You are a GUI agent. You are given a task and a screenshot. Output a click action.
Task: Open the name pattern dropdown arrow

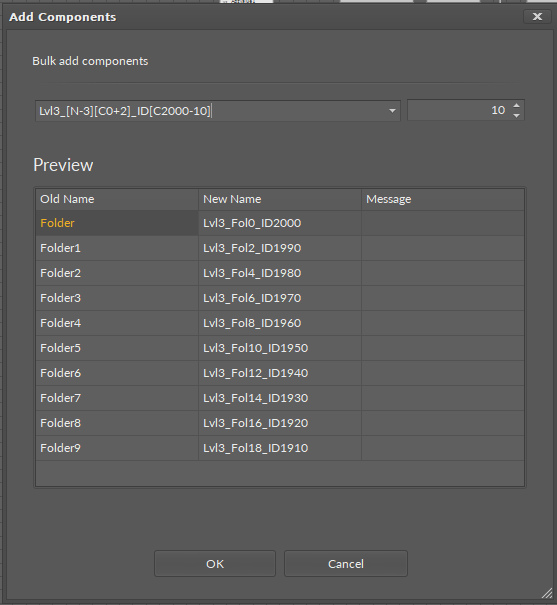[392, 111]
